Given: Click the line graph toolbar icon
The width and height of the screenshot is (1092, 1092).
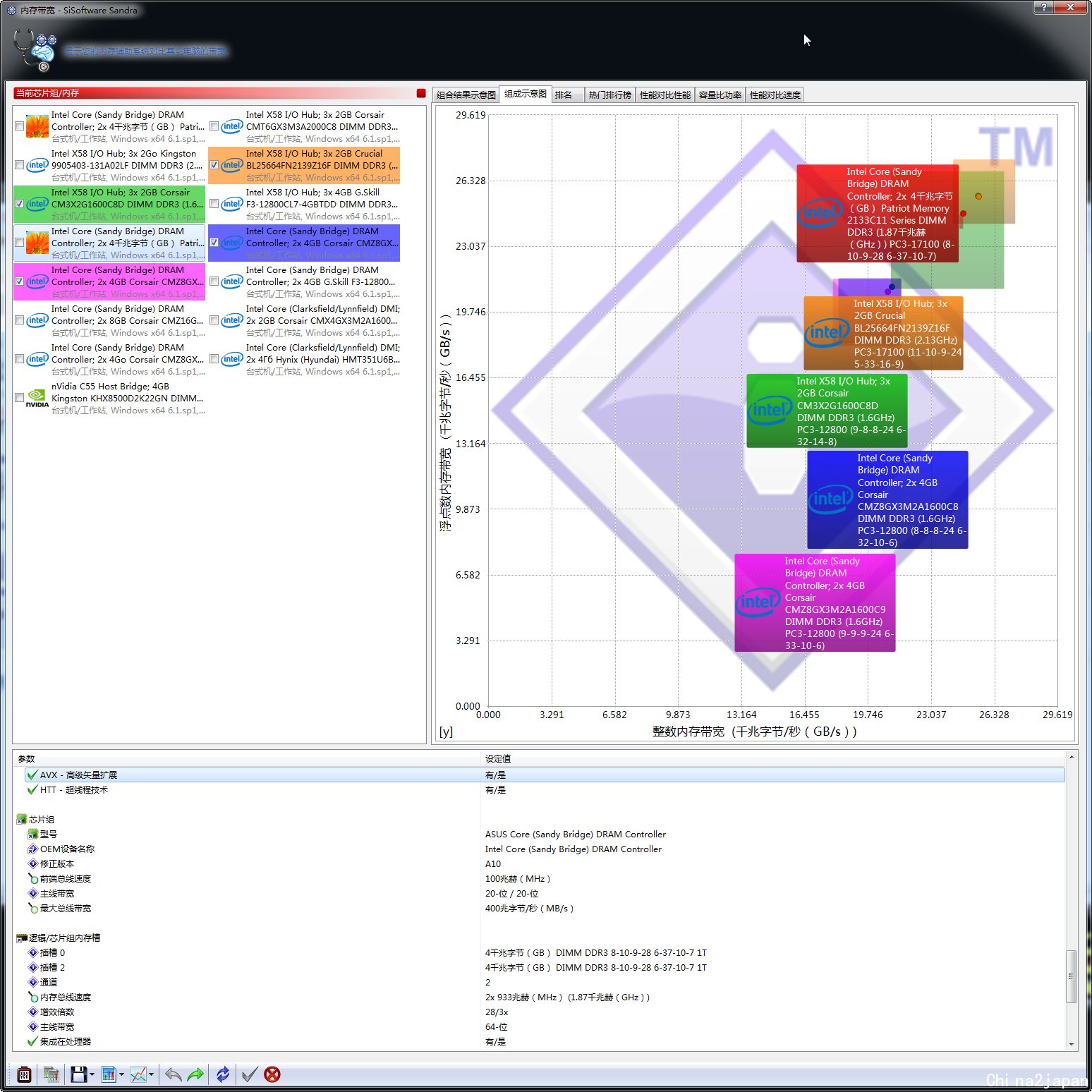Looking at the screenshot, I should click(x=138, y=1074).
